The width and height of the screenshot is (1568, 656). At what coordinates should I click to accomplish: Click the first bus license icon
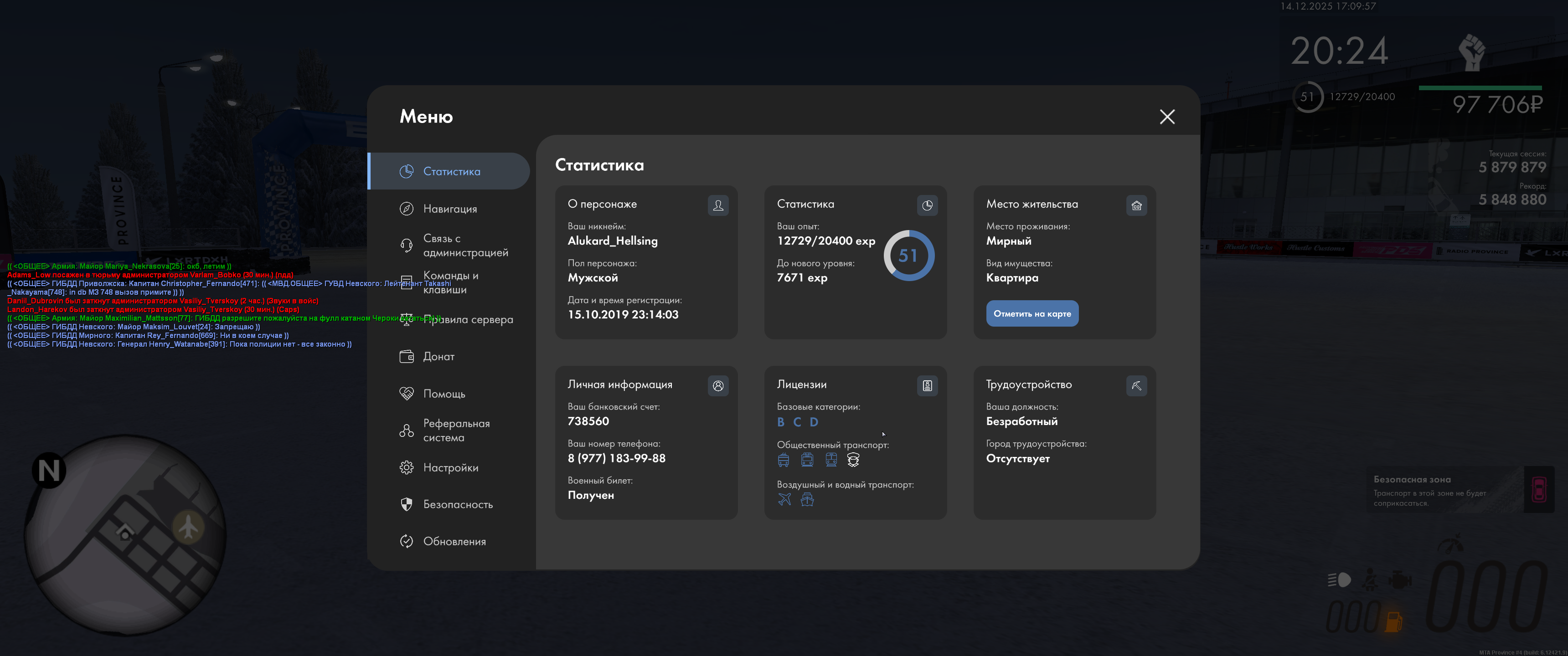784,460
